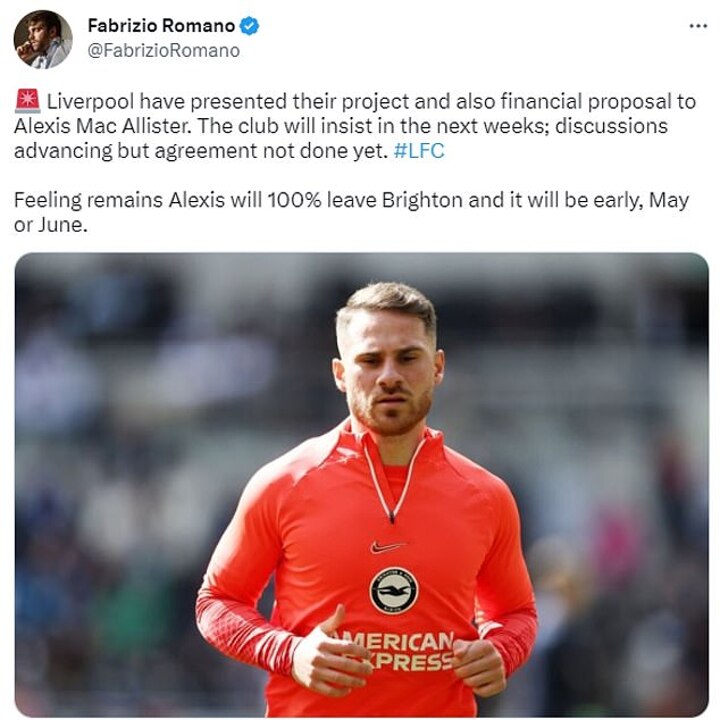The width and height of the screenshot is (720, 720).
Task: Open the three-dot more options menu
Action: (x=698, y=26)
